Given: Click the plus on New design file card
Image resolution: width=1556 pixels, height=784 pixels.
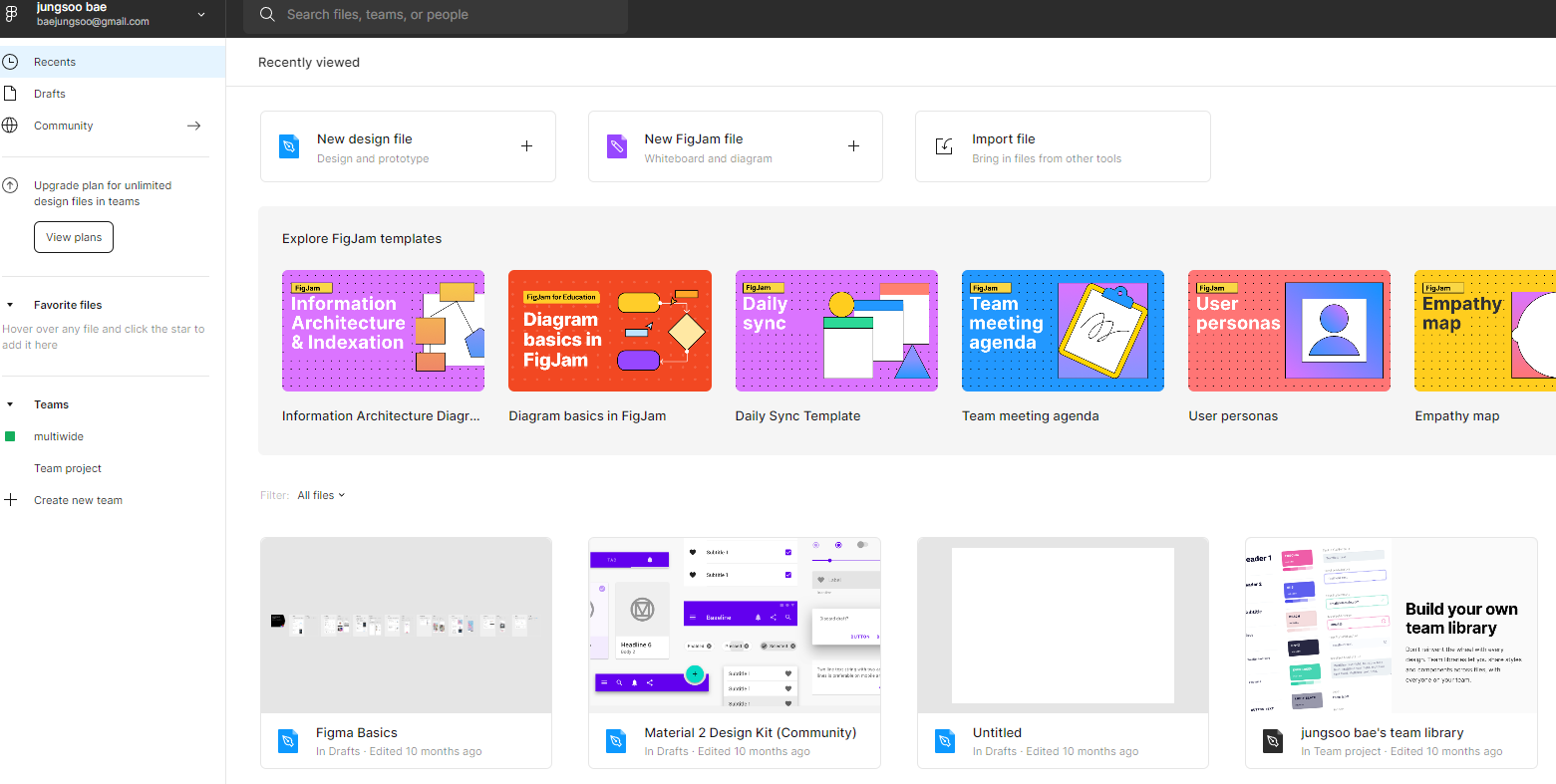Looking at the screenshot, I should tap(526, 146).
